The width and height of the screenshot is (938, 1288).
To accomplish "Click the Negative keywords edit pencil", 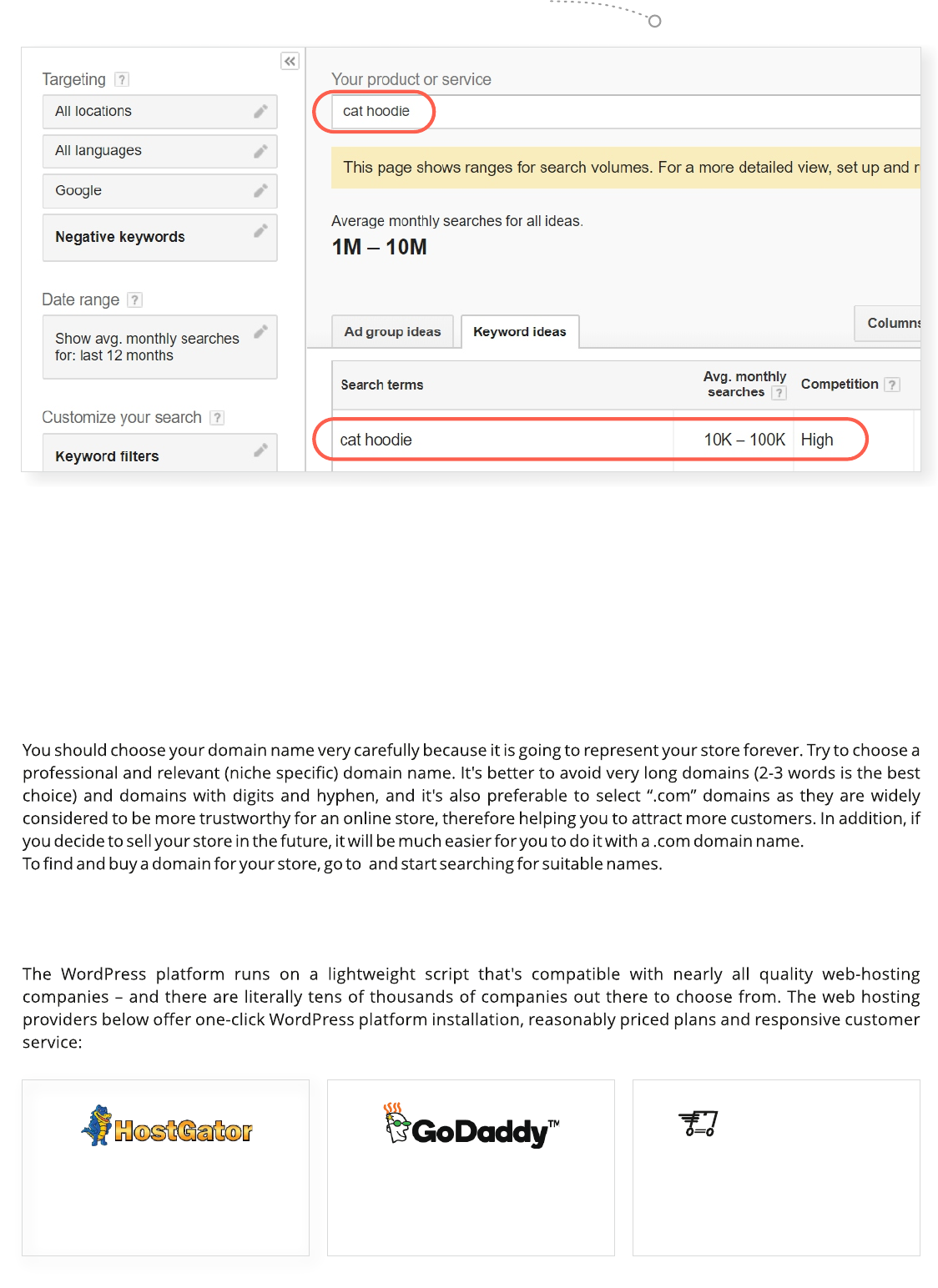I will [x=260, y=230].
